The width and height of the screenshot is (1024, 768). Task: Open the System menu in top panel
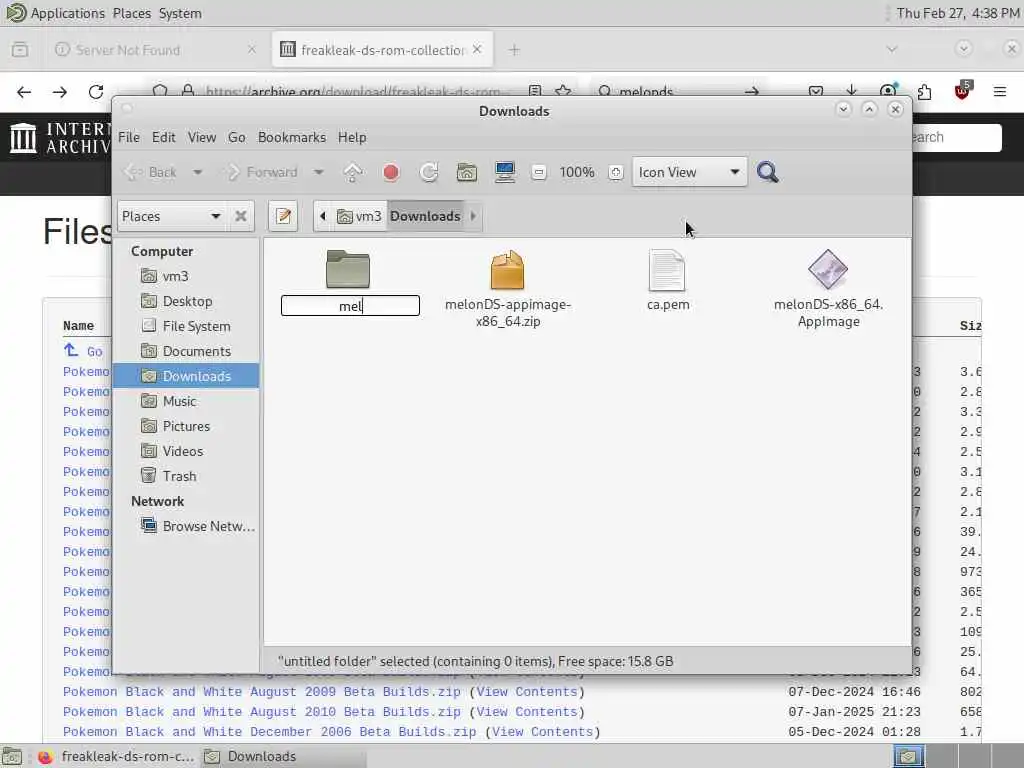coord(180,13)
